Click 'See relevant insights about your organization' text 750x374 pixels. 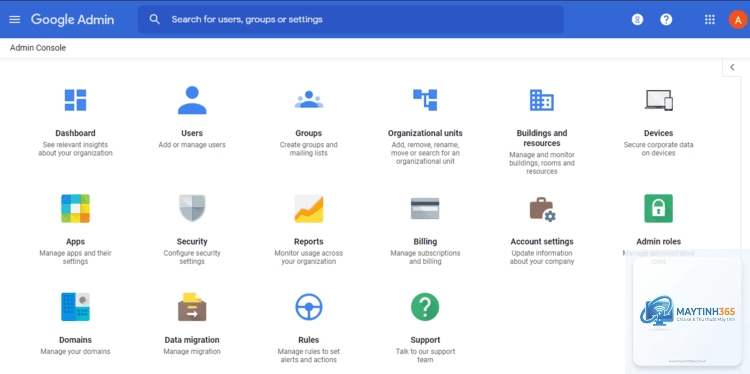coord(76,149)
